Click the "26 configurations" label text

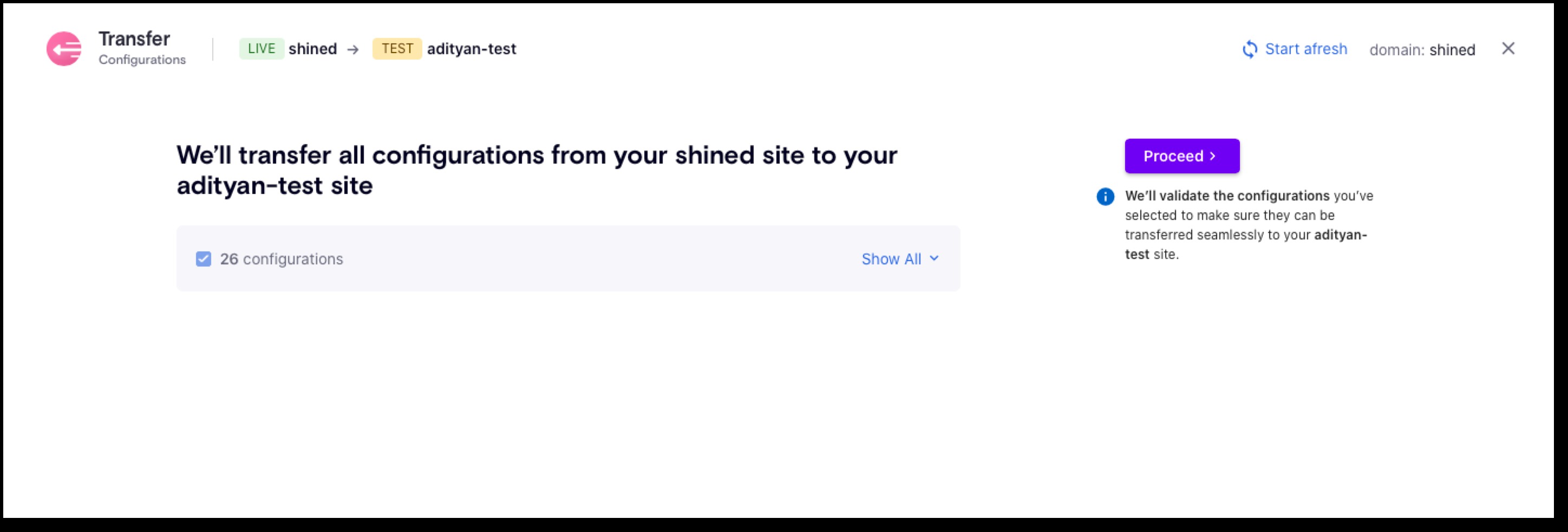click(x=281, y=259)
